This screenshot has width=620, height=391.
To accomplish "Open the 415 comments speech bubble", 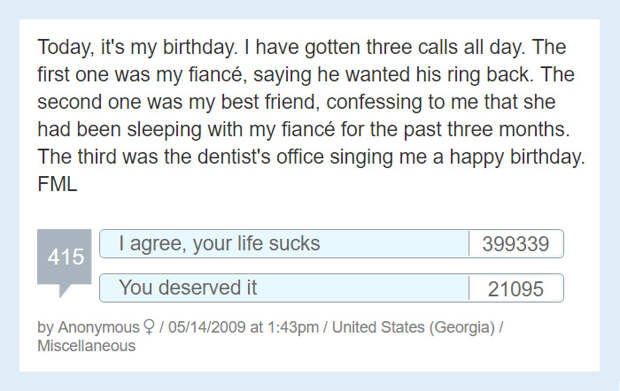I will pyautogui.click(x=64, y=257).
